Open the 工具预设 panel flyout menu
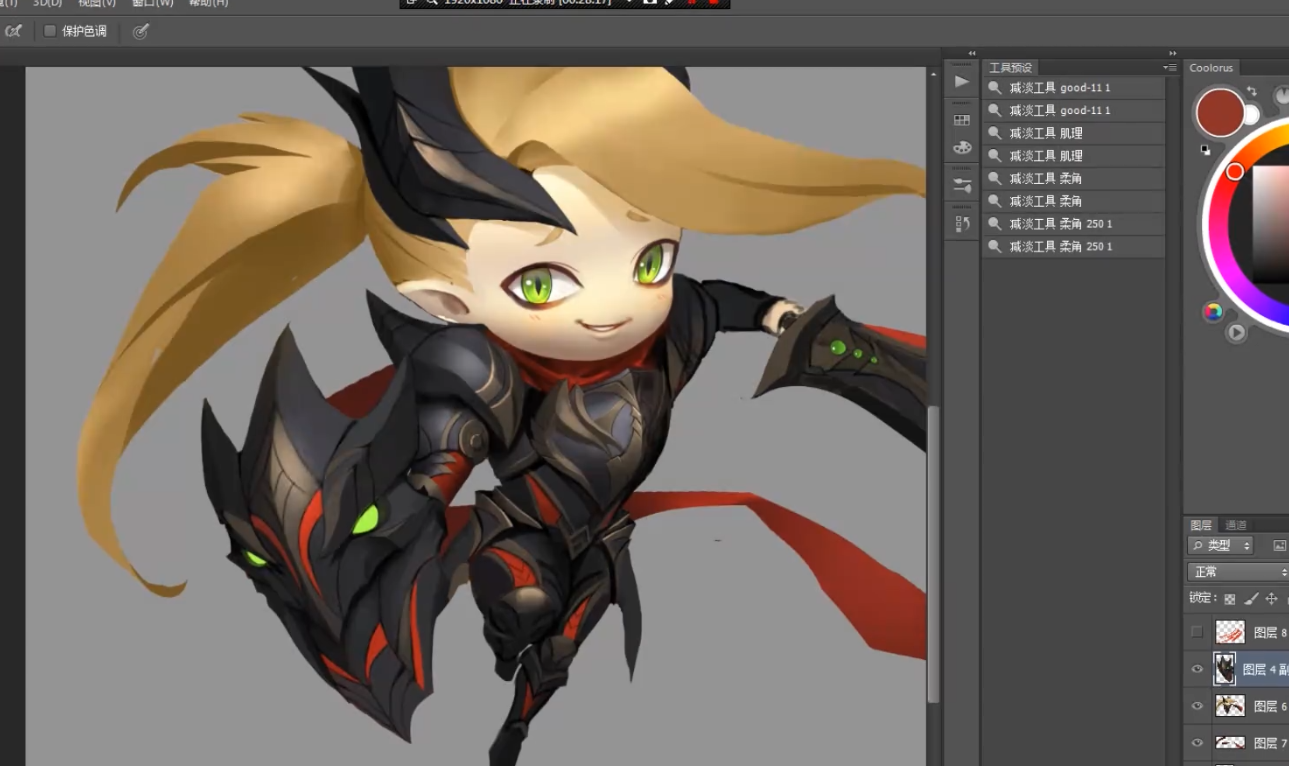Image resolution: width=1289 pixels, height=766 pixels. pyautogui.click(x=1170, y=68)
